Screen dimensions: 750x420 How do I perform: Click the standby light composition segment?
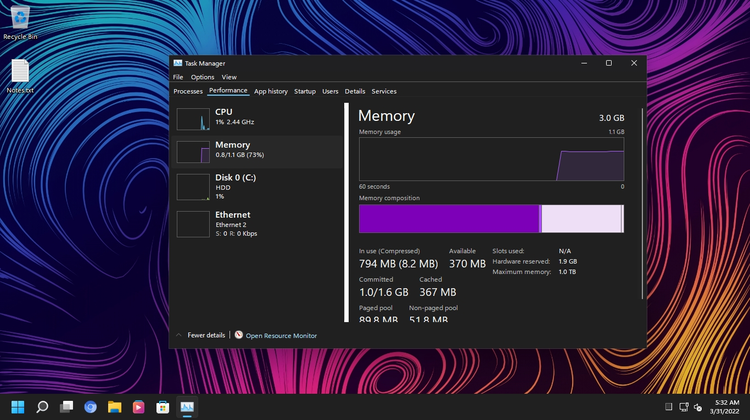[x=581, y=219]
